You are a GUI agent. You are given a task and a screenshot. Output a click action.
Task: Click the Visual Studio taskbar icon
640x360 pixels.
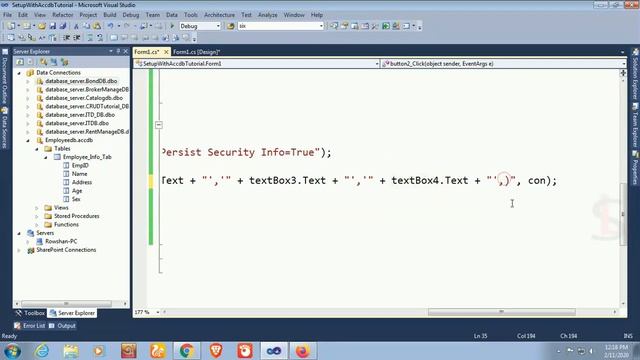274,351
